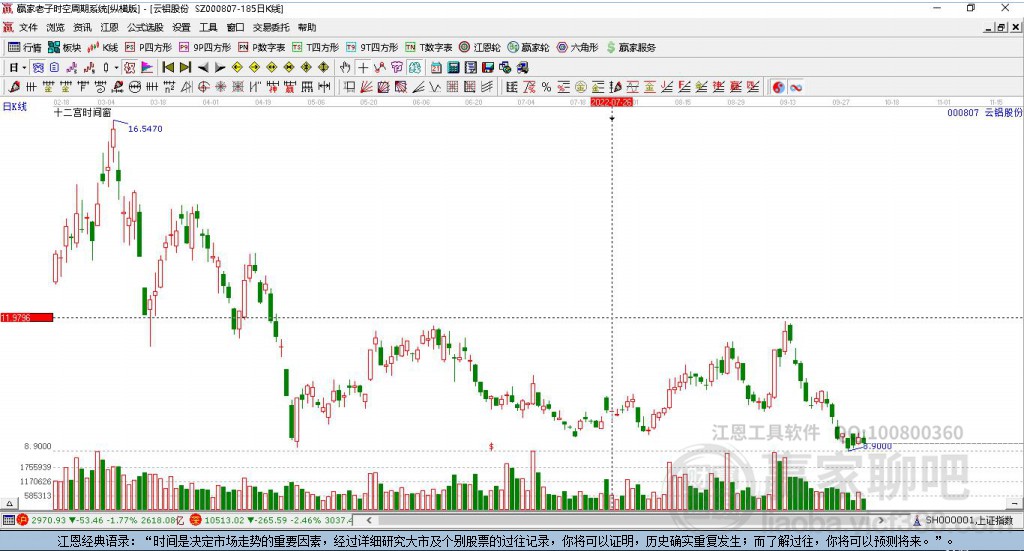The width and height of the screenshot is (1024, 551).
Task: Jump to first bar icon
Action: pyautogui.click(x=168, y=67)
